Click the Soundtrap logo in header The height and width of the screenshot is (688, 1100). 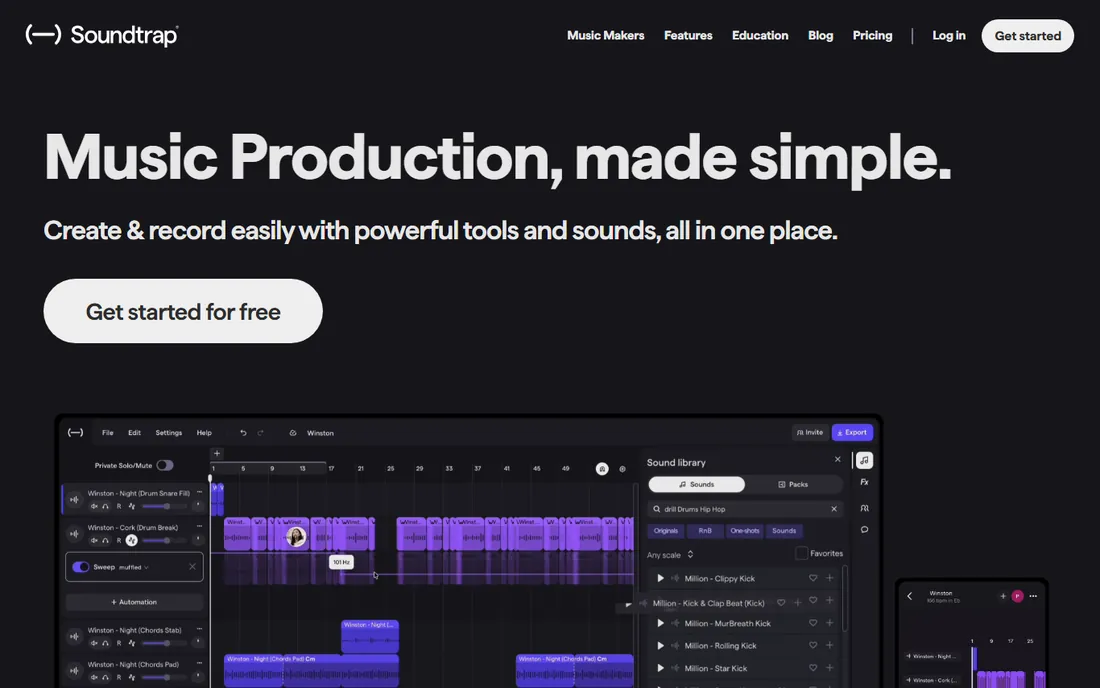[x=102, y=34]
